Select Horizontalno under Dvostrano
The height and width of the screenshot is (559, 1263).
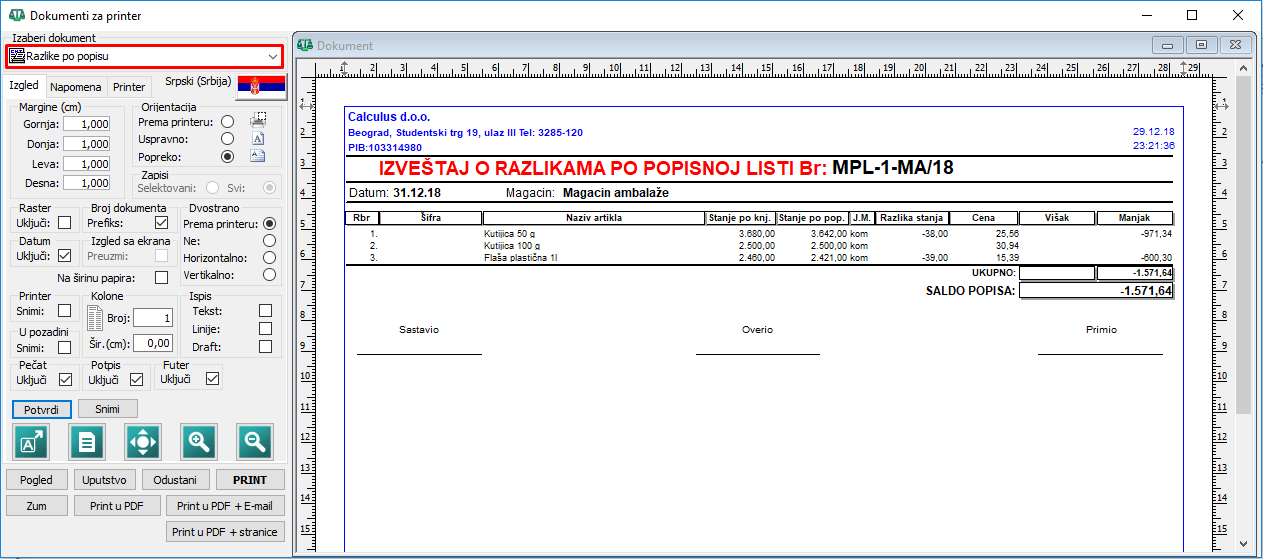pyautogui.click(x=268, y=257)
